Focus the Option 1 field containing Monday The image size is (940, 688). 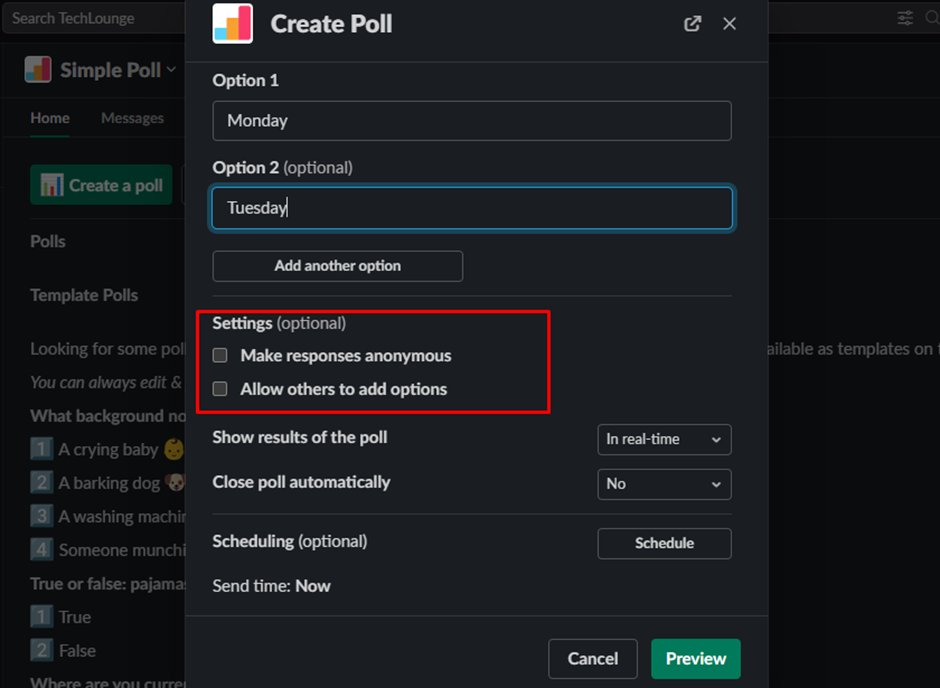click(x=472, y=120)
